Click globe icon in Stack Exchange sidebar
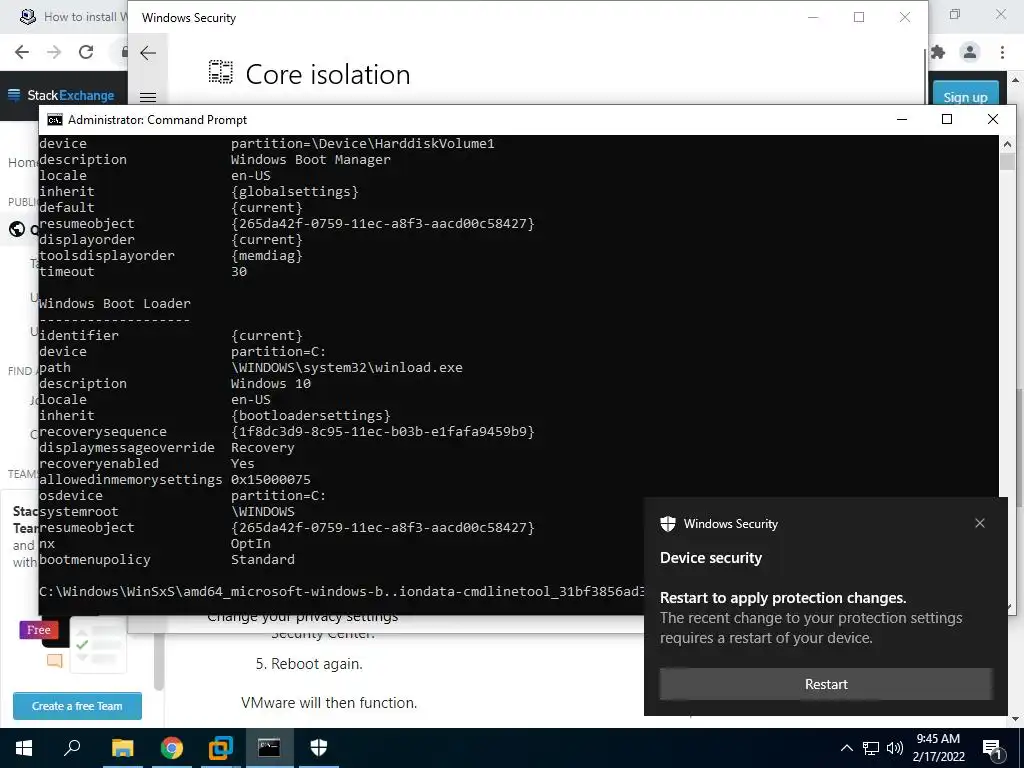Viewport: 1024px width, 768px height. pyautogui.click(x=17, y=229)
